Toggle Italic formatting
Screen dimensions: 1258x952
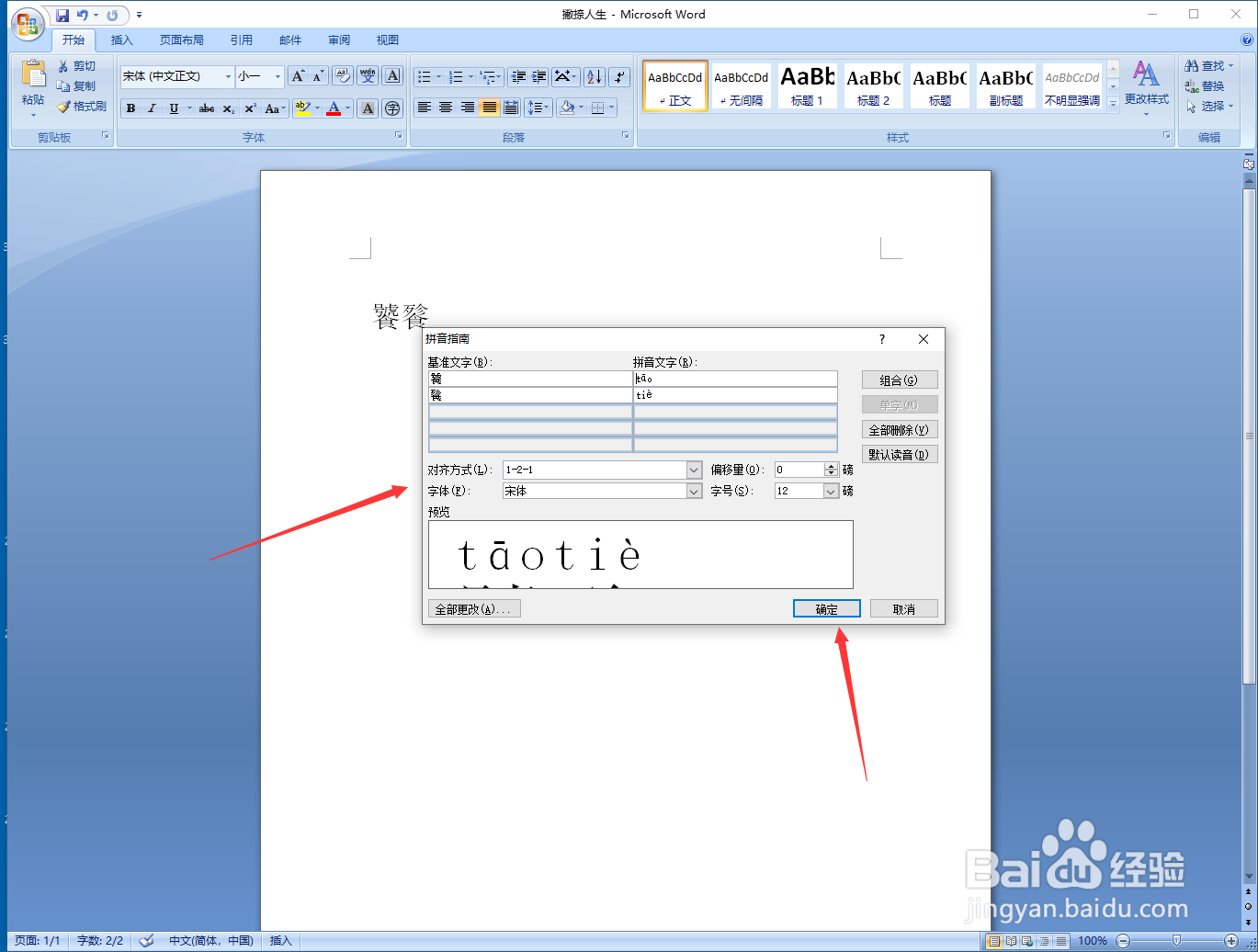click(x=152, y=108)
